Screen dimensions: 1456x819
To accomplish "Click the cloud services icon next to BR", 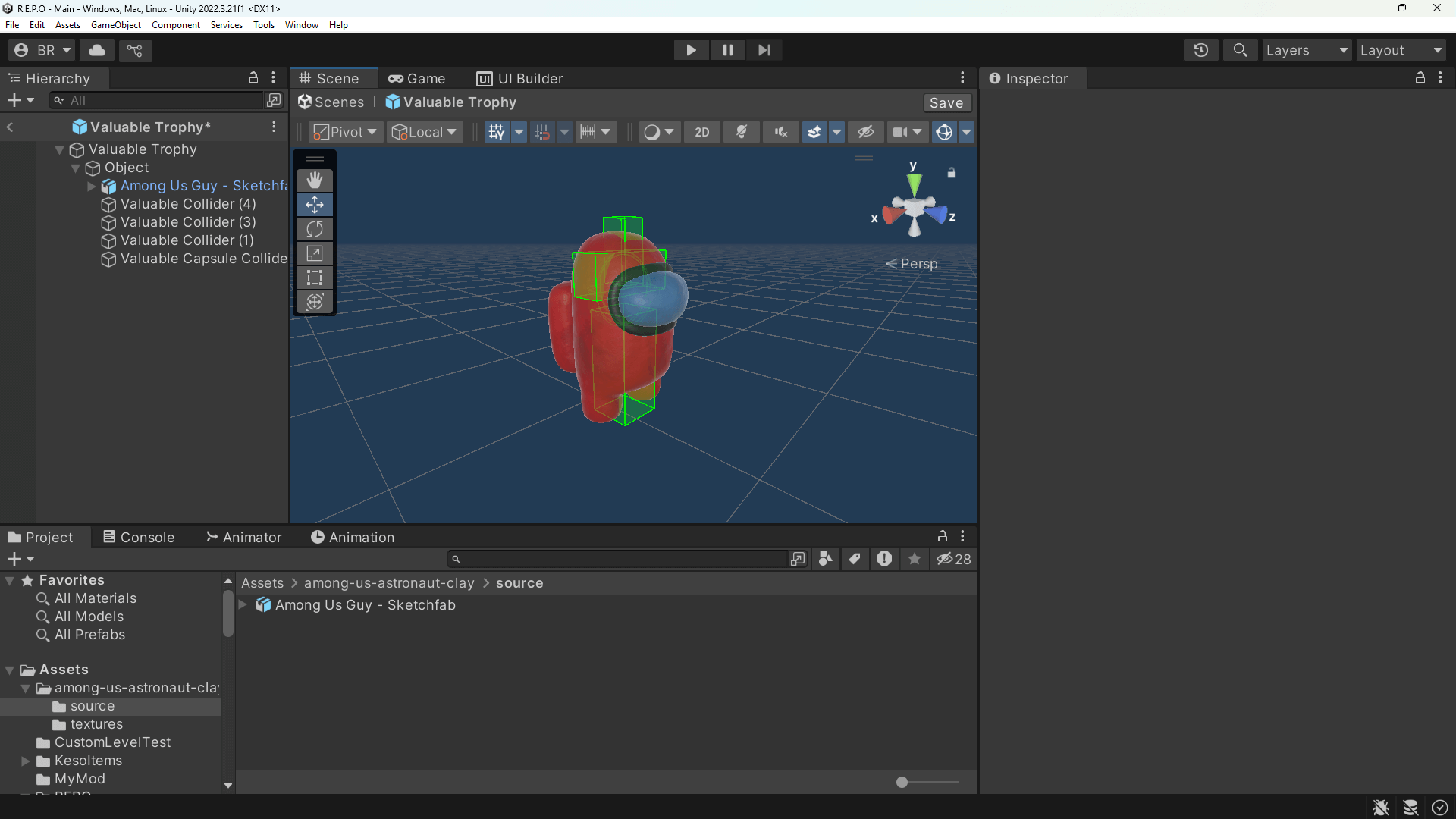I will click(96, 50).
